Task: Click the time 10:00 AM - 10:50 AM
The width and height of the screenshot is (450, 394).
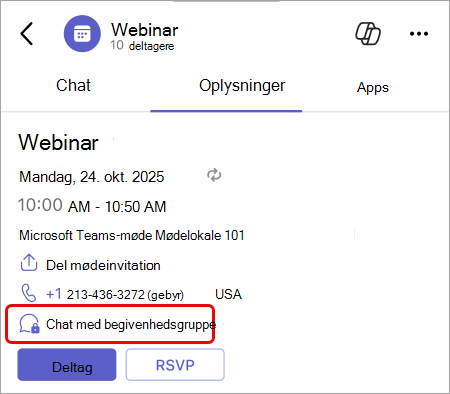Action: click(x=92, y=206)
